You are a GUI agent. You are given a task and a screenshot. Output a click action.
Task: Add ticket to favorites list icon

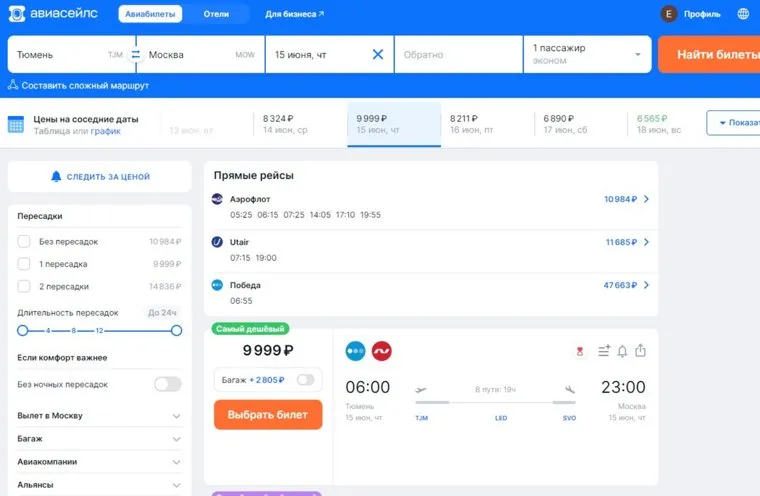[x=603, y=351]
